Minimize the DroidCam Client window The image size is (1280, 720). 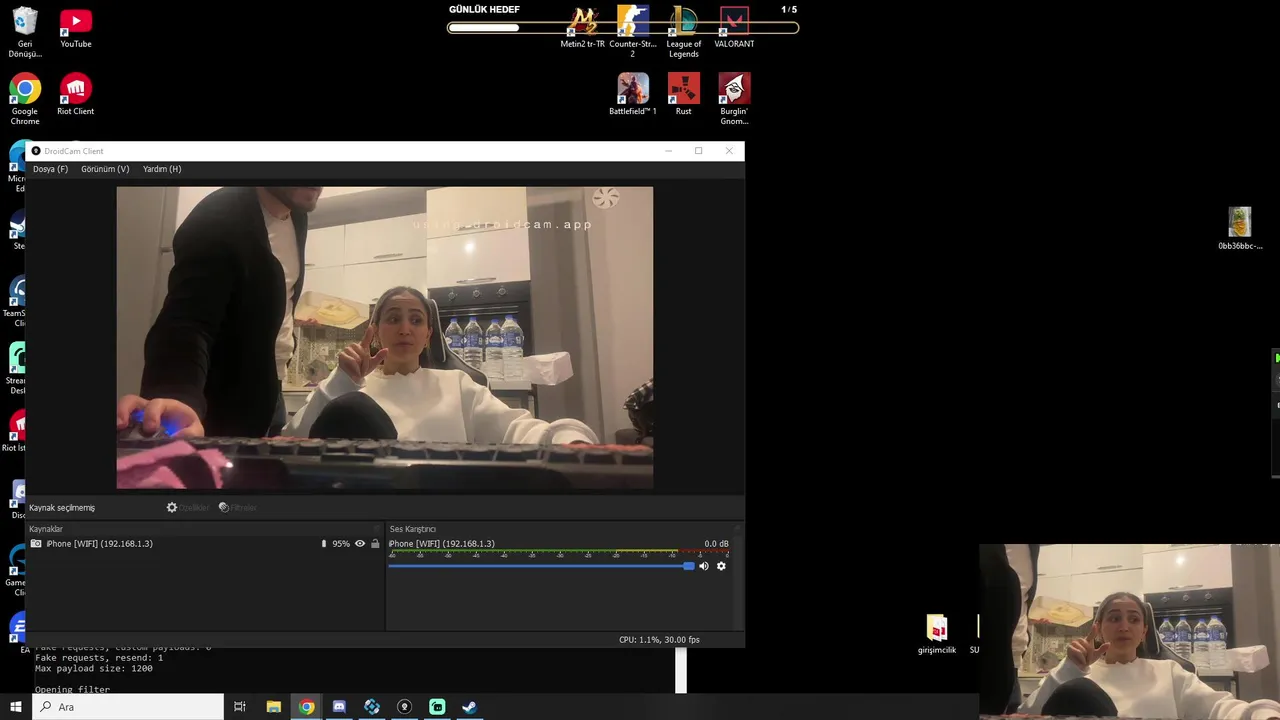[668, 151]
